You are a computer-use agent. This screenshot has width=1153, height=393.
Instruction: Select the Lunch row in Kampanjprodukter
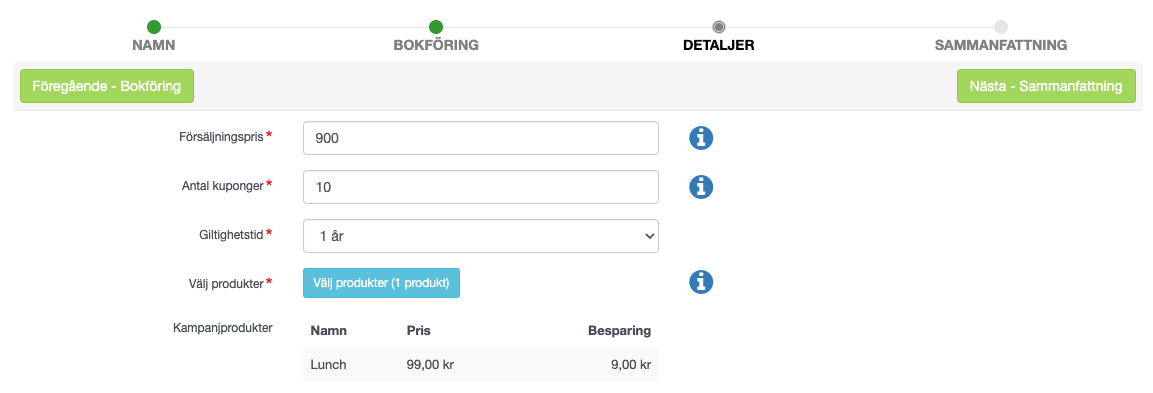click(x=481, y=364)
